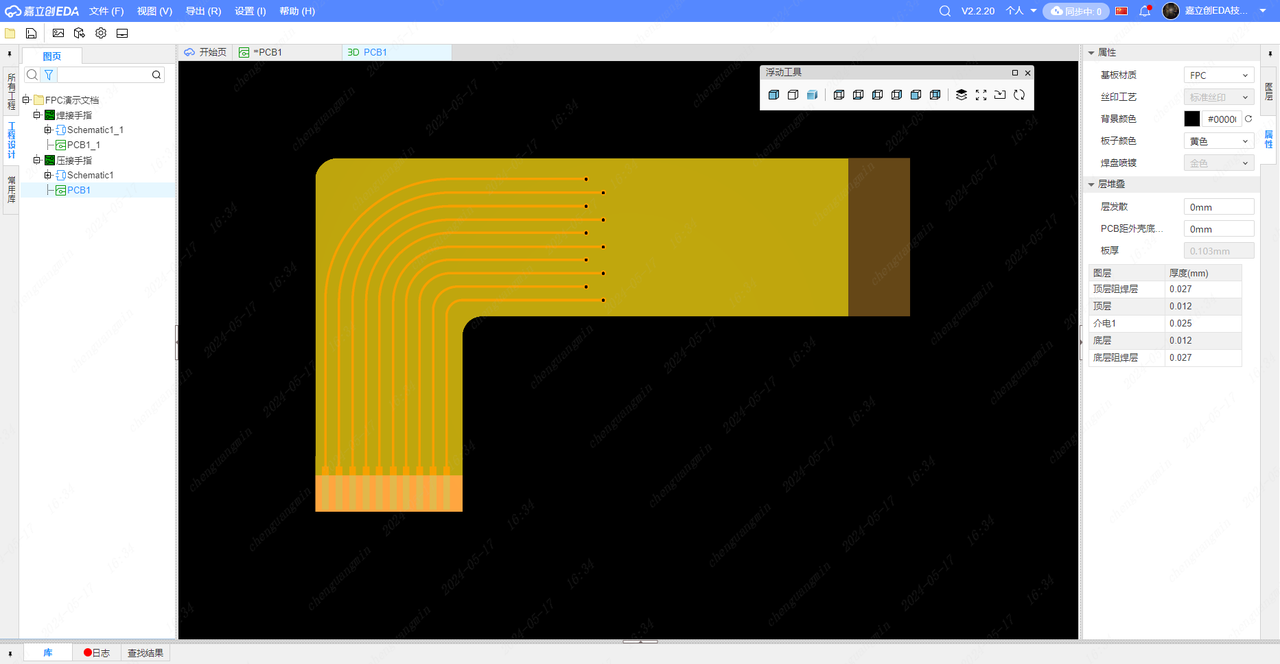Collapse the 焊接手指 tree node
This screenshot has width=1280, height=664.
[36, 115]
